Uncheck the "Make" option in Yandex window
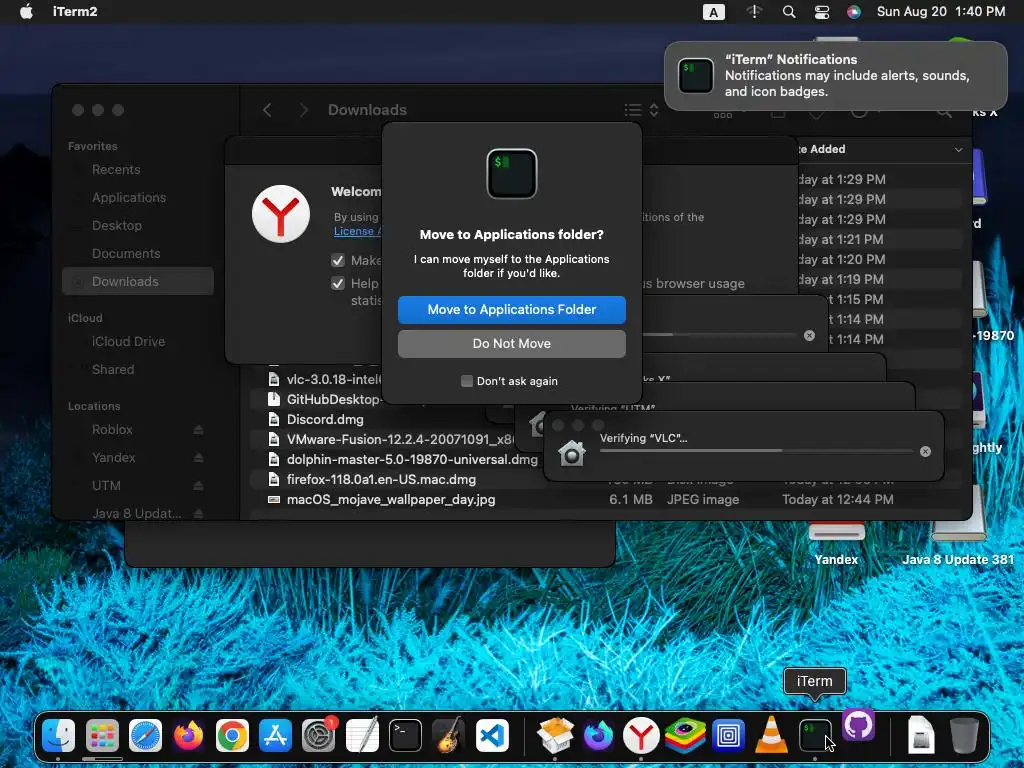The width and height of the screenshot is (1024, 768). tap(338, 261)
